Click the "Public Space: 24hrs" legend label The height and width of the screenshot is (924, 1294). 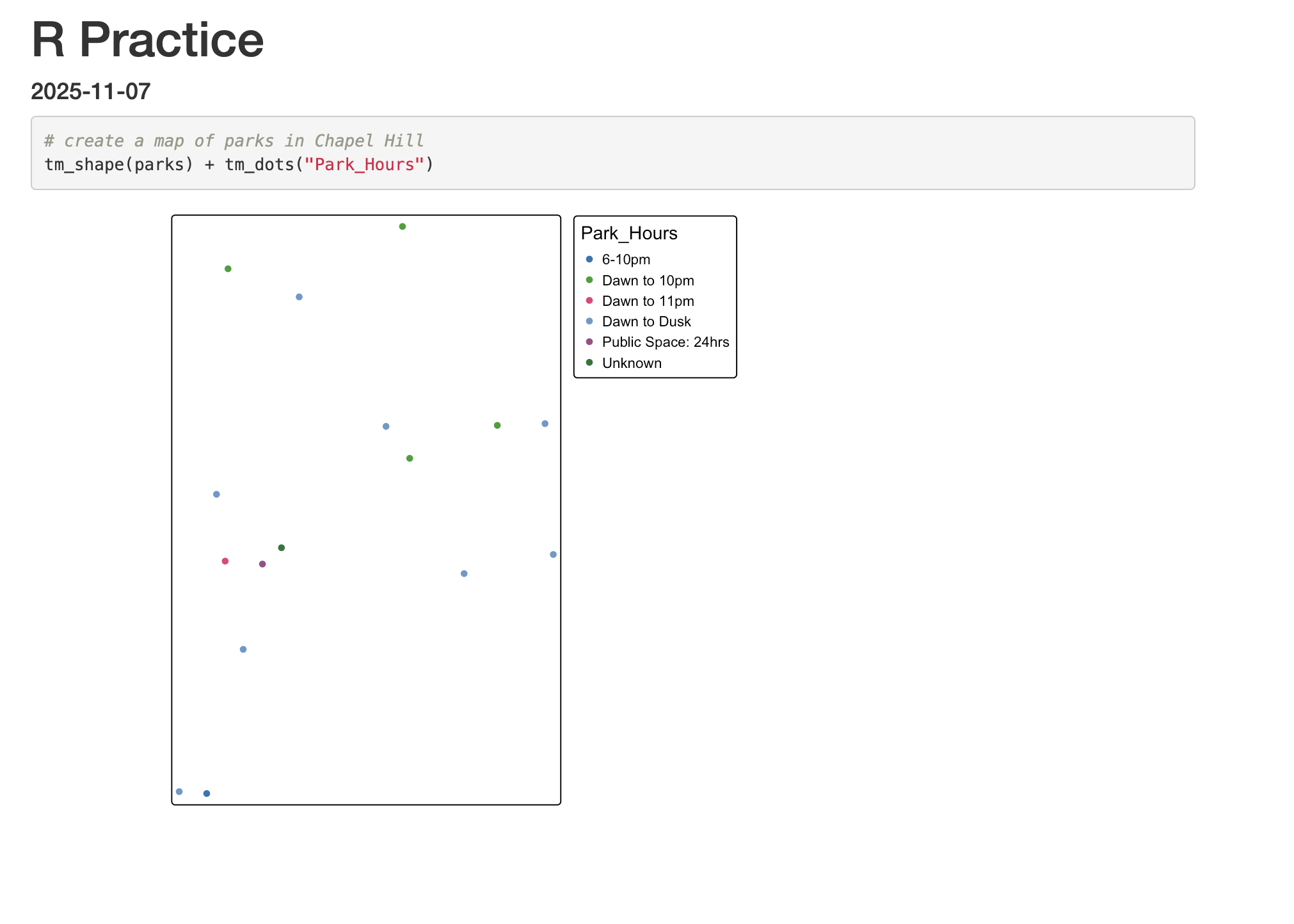665,342
